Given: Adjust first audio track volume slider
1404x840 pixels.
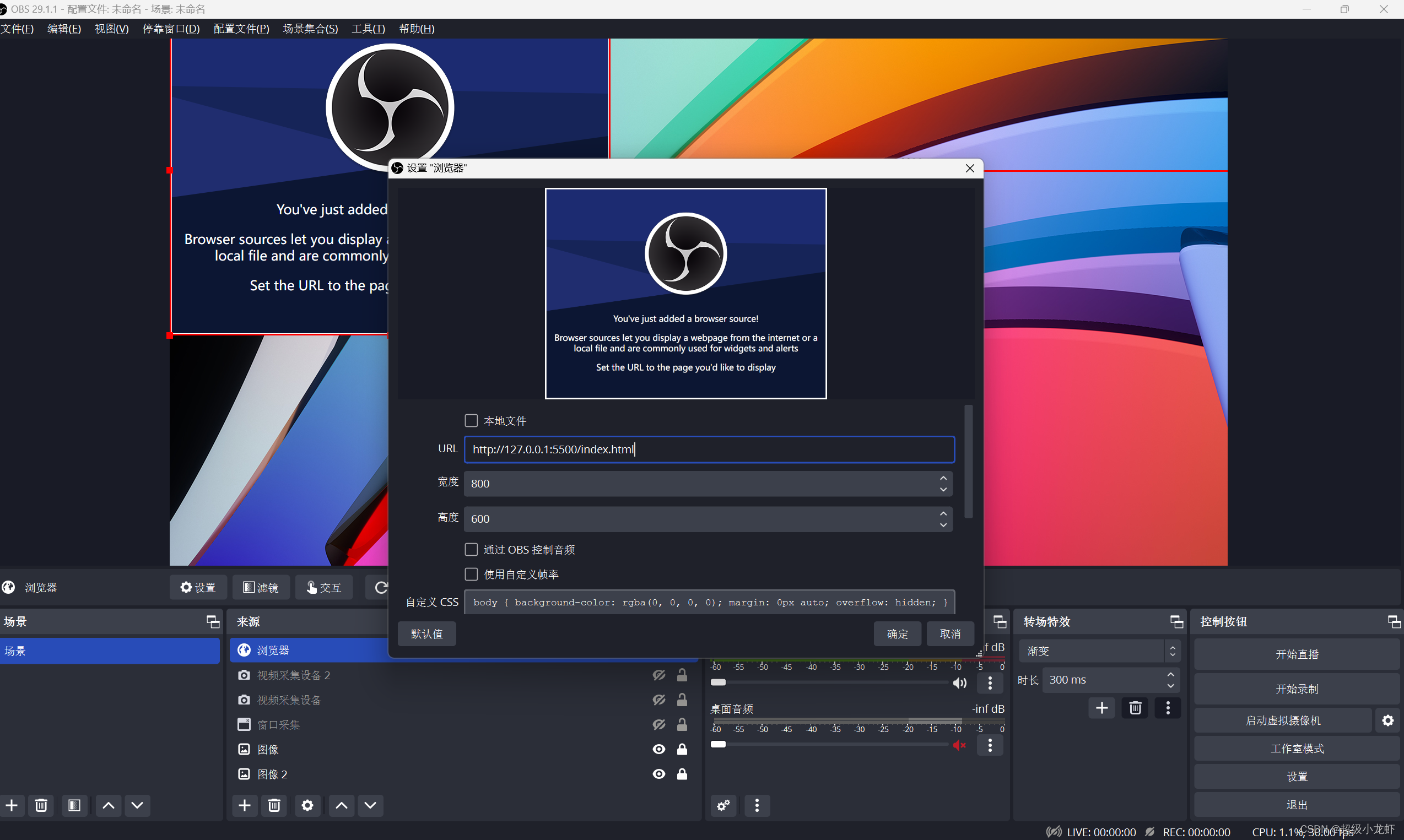Looking at the screenshot, I should (x=718, y=682).
